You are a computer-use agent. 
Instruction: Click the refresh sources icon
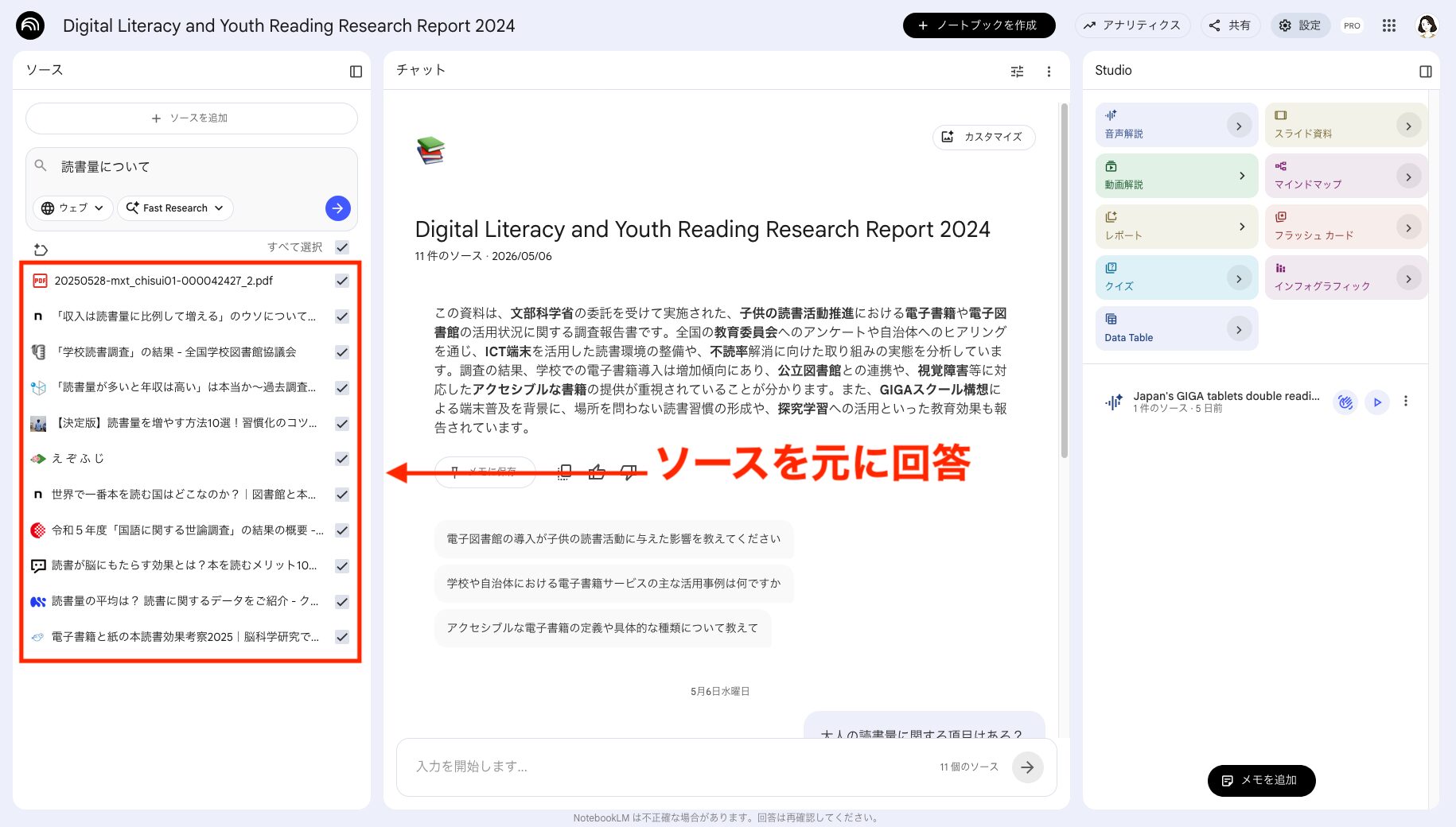[x=41, y=250]
